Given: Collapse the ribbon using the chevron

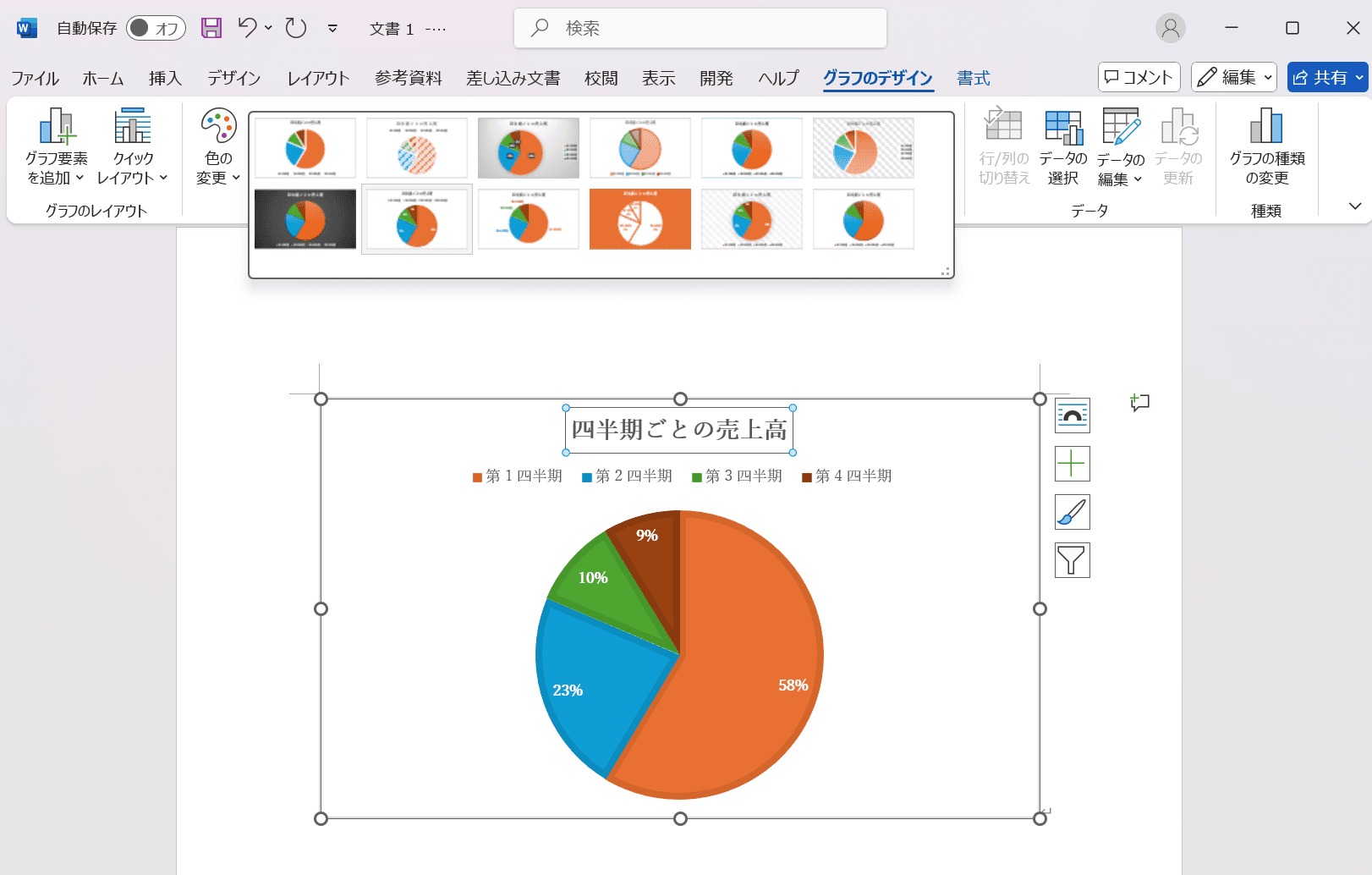Looking at the screenshot, I should pos(1354,206).
